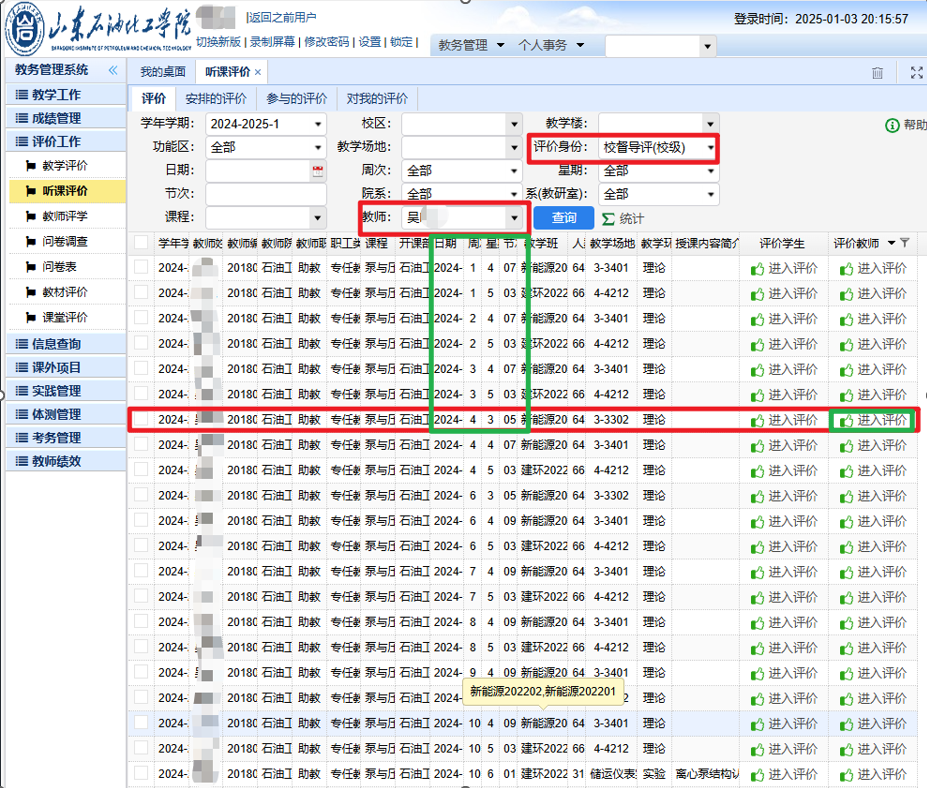Select the checkbox of the 离心泵 实验 row
The width and height of the screenshot is (927, 788).
[141, 773]
